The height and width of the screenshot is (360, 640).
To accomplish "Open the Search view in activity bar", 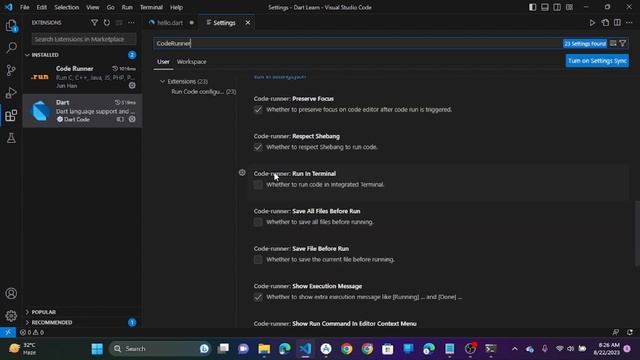I will [11, 48].
